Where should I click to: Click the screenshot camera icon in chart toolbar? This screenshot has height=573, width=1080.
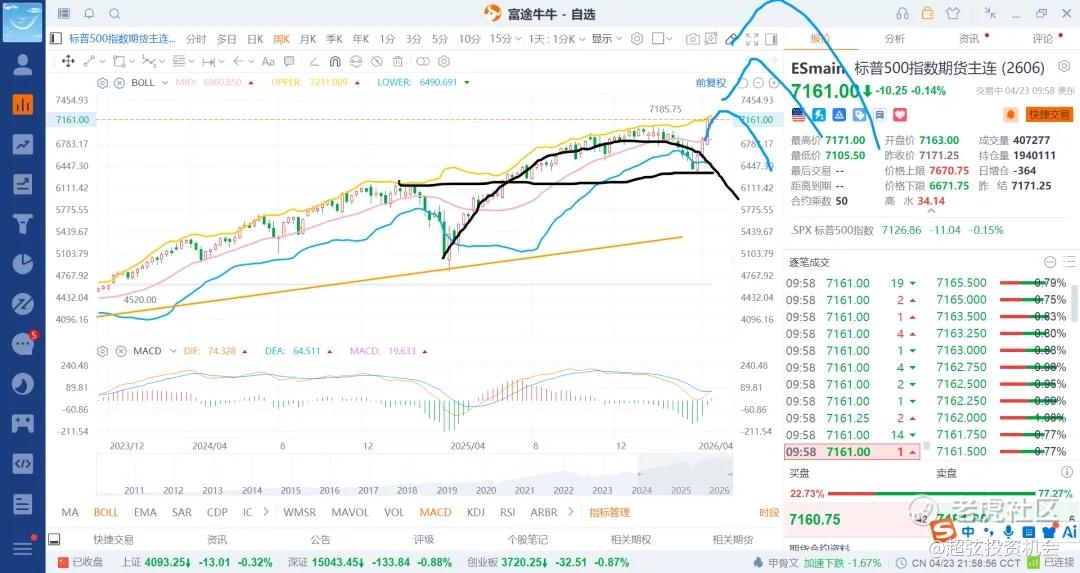[x=692, y=39]
